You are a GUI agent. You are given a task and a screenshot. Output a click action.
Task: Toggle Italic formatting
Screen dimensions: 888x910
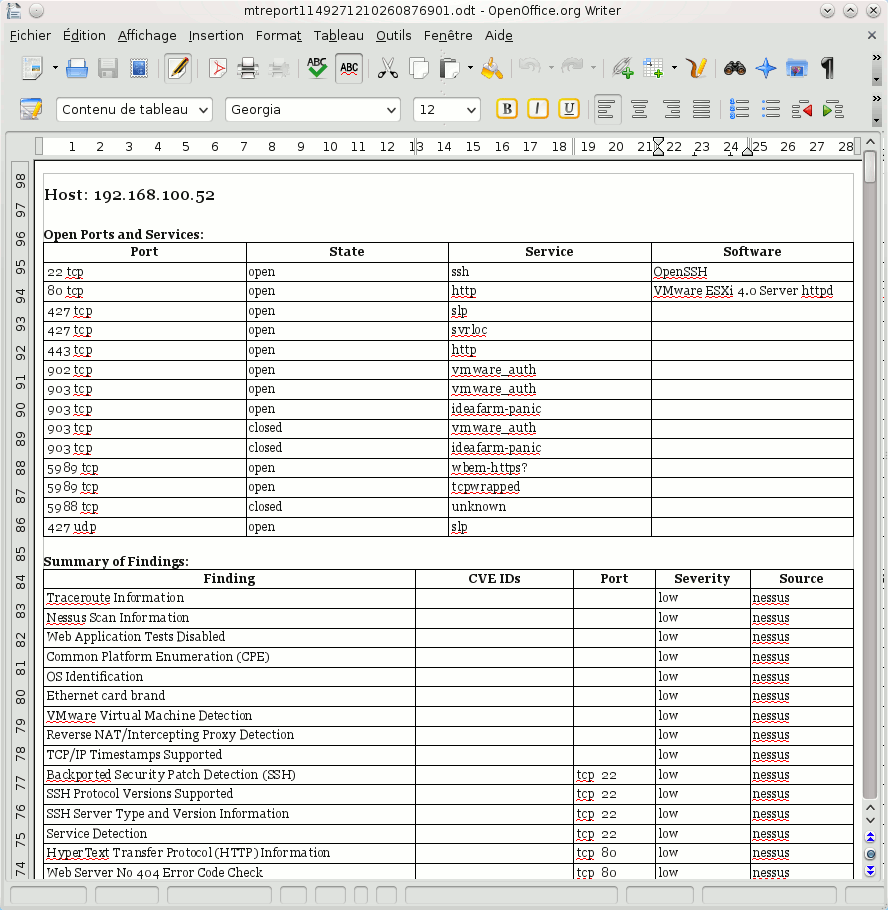click(538, 109)
